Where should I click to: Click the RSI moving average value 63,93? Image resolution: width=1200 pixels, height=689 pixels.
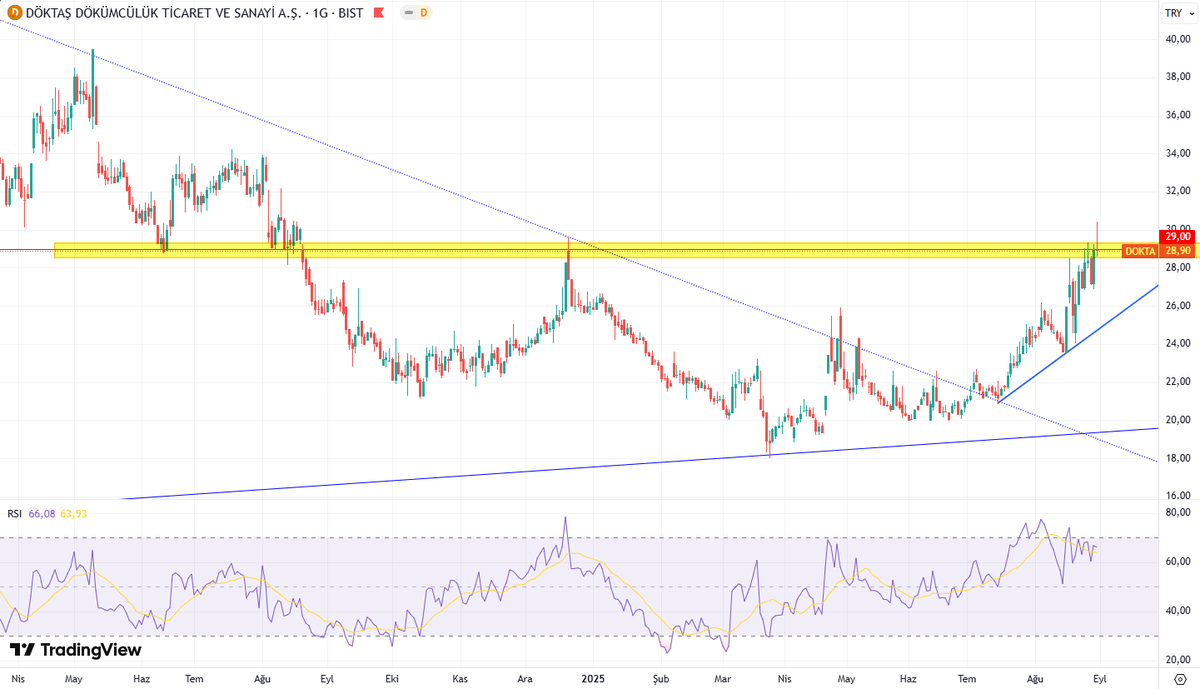(x=74, y=513)
